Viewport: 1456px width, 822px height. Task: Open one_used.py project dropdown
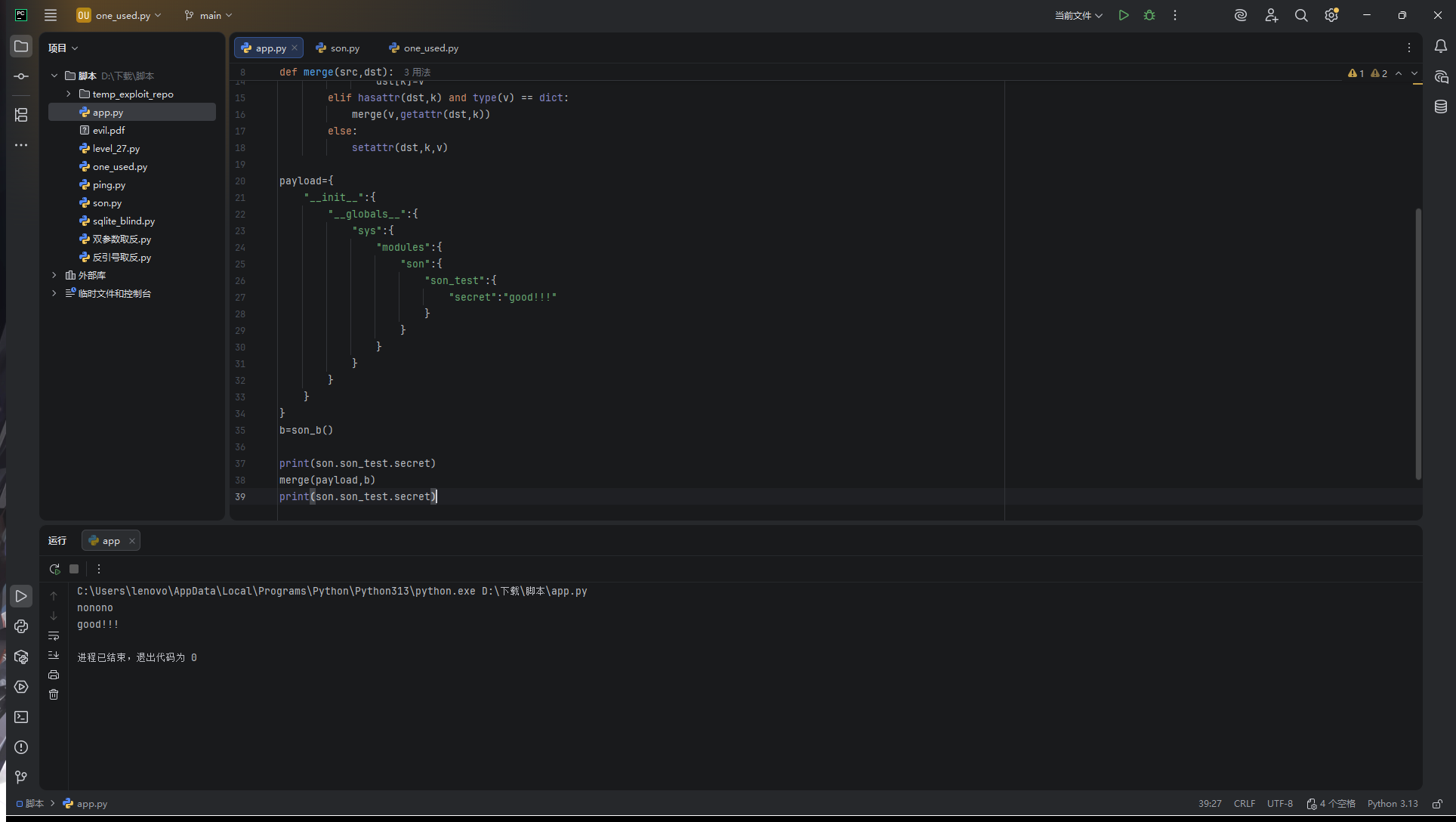point(119,15)
